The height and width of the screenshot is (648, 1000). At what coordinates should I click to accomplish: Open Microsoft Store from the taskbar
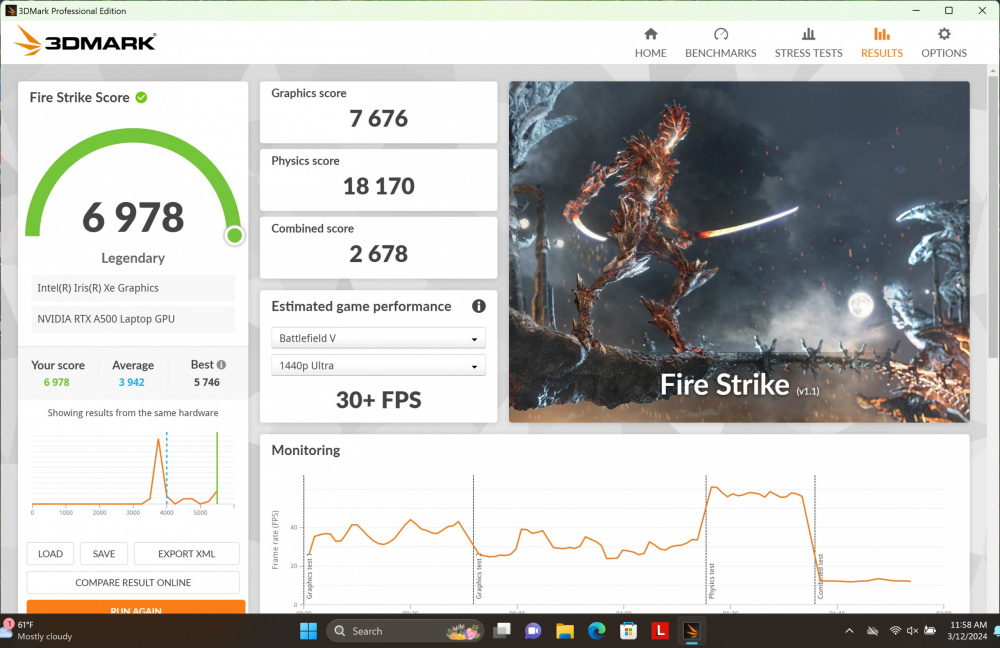628,631
